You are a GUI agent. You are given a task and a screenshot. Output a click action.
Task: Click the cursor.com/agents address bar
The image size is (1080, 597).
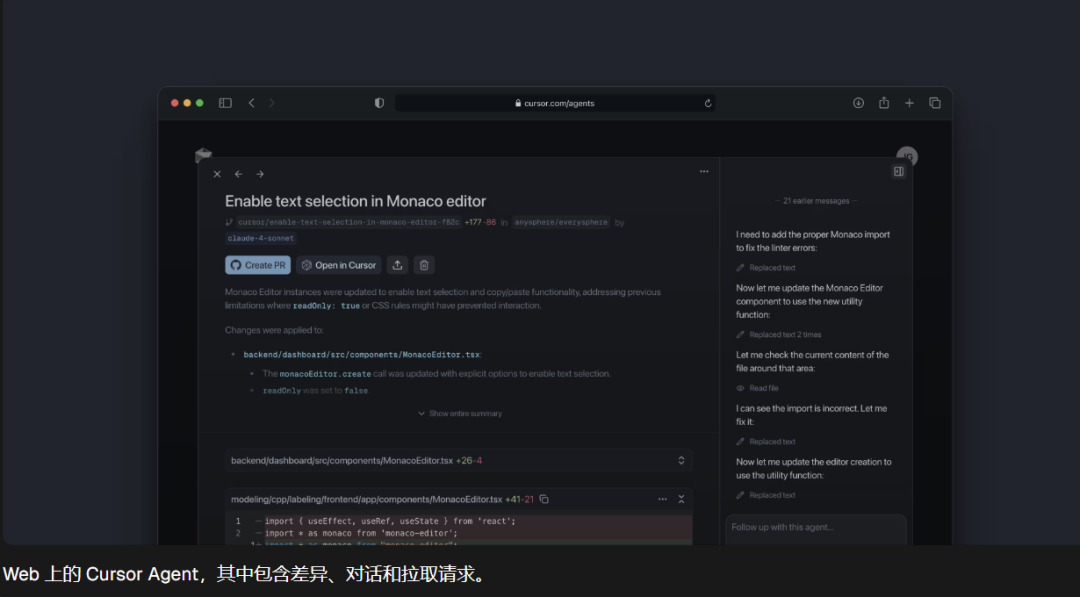554,103
